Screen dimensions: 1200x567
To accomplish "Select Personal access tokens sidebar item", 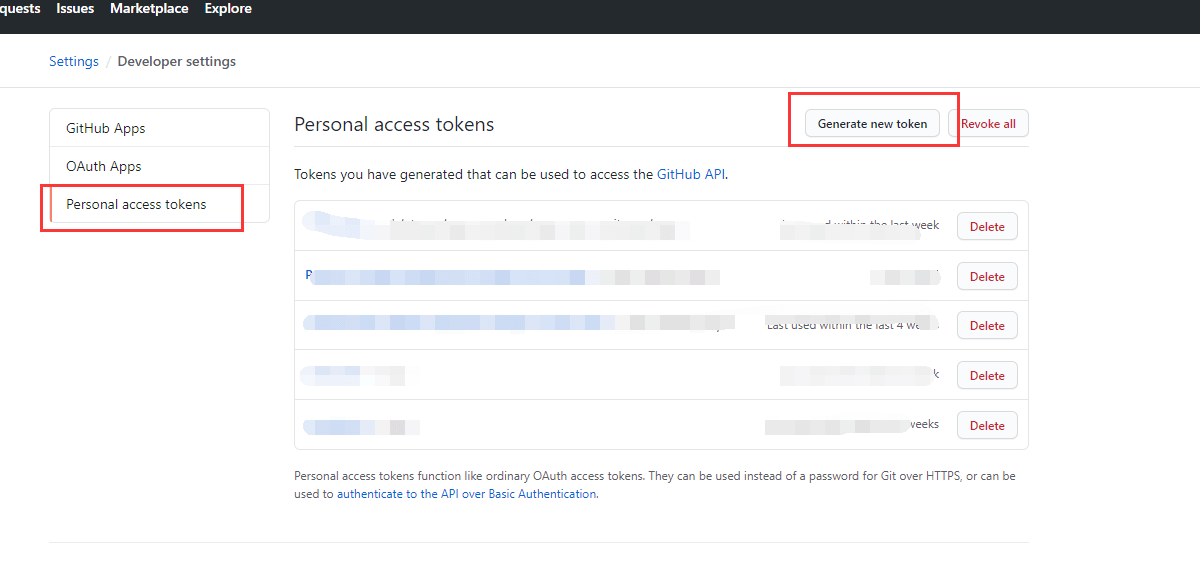I will click(x=136, y=205).
